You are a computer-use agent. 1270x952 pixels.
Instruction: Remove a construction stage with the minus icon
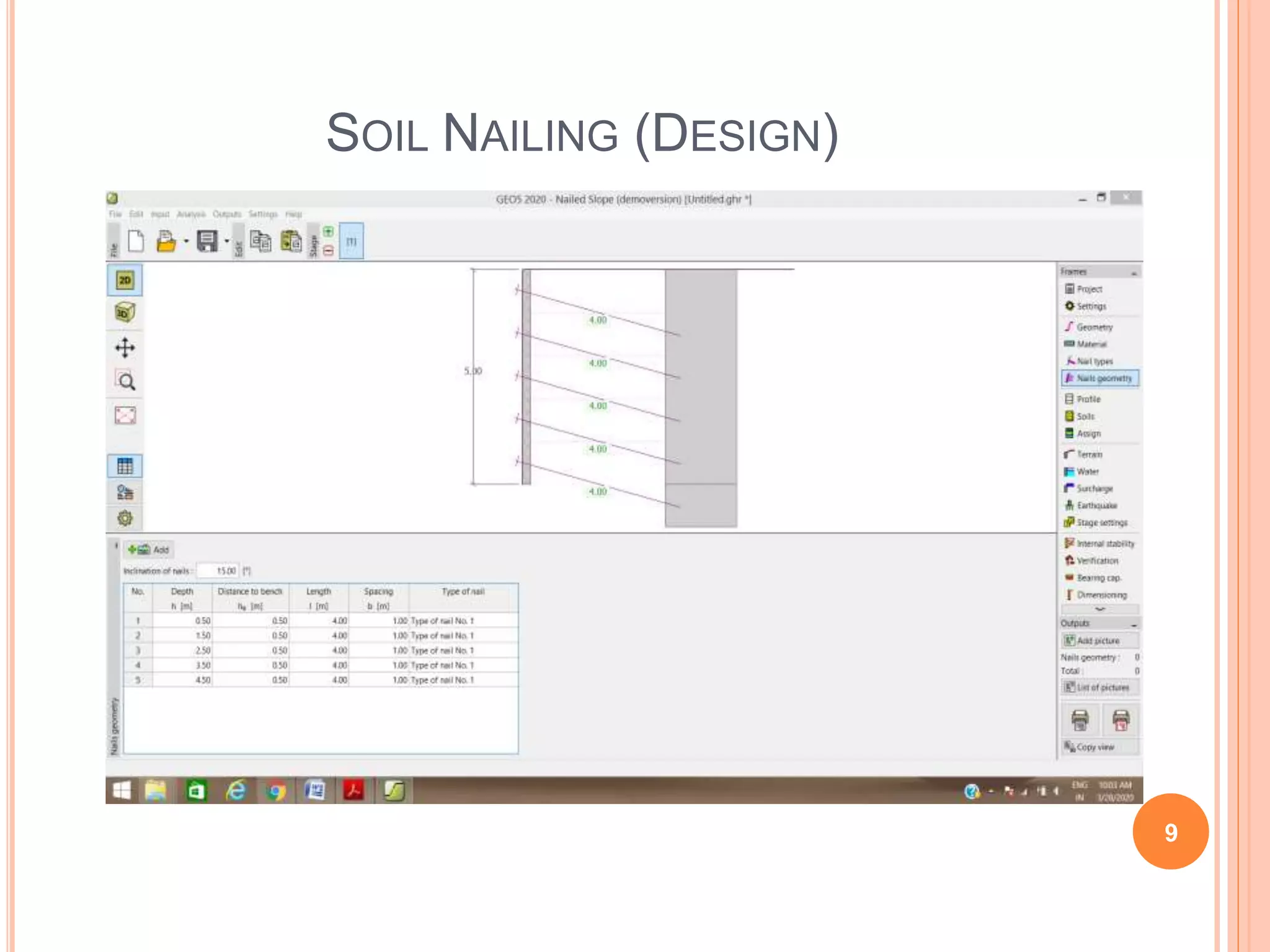328,251
